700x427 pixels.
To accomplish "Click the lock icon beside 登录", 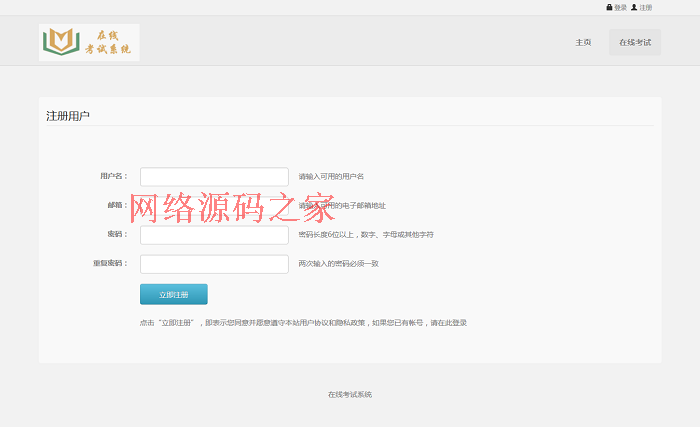I will (609, 7).
